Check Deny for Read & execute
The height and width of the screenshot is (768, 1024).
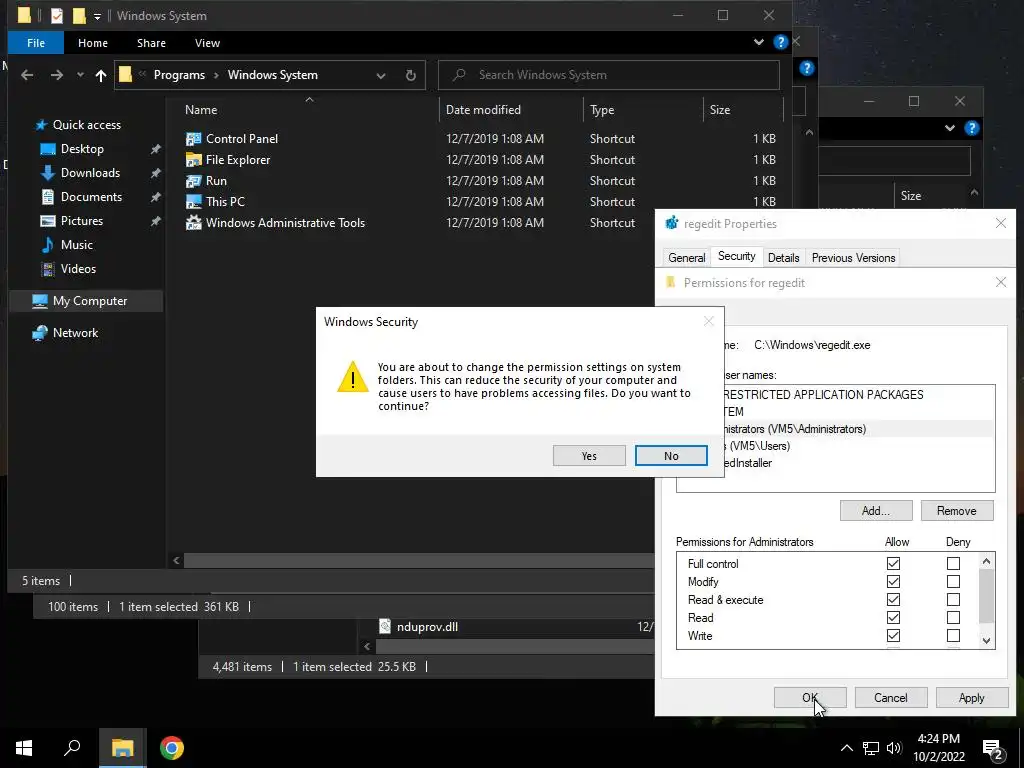pos(953,600)
